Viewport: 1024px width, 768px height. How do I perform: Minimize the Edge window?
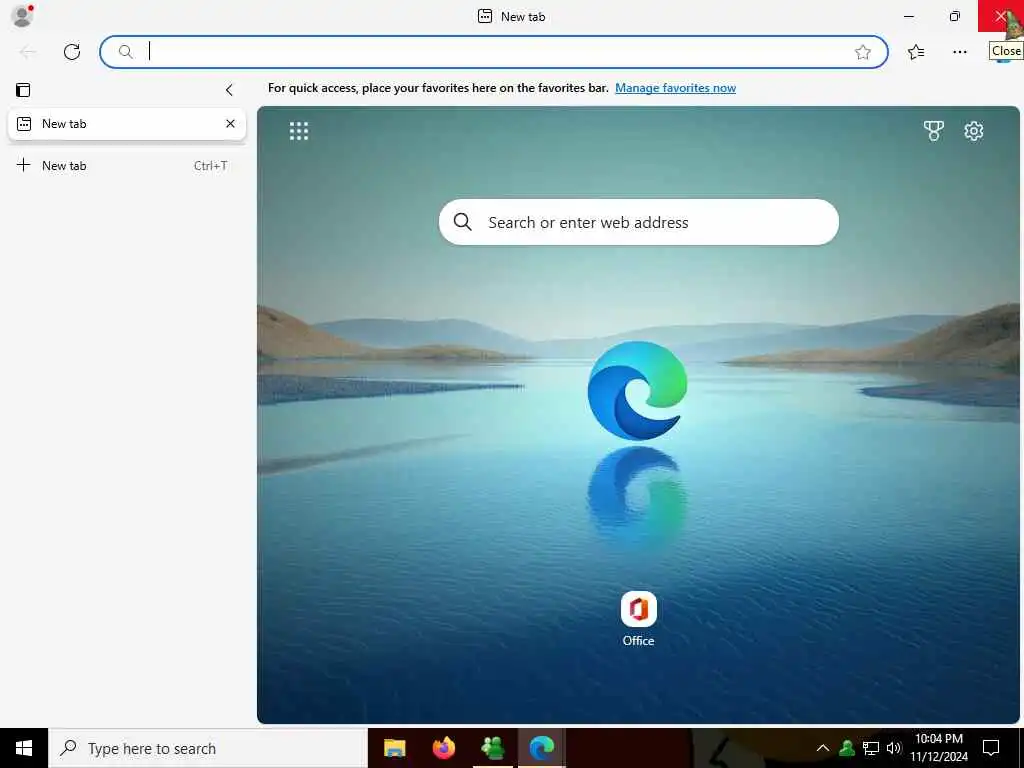coord(909,16)
